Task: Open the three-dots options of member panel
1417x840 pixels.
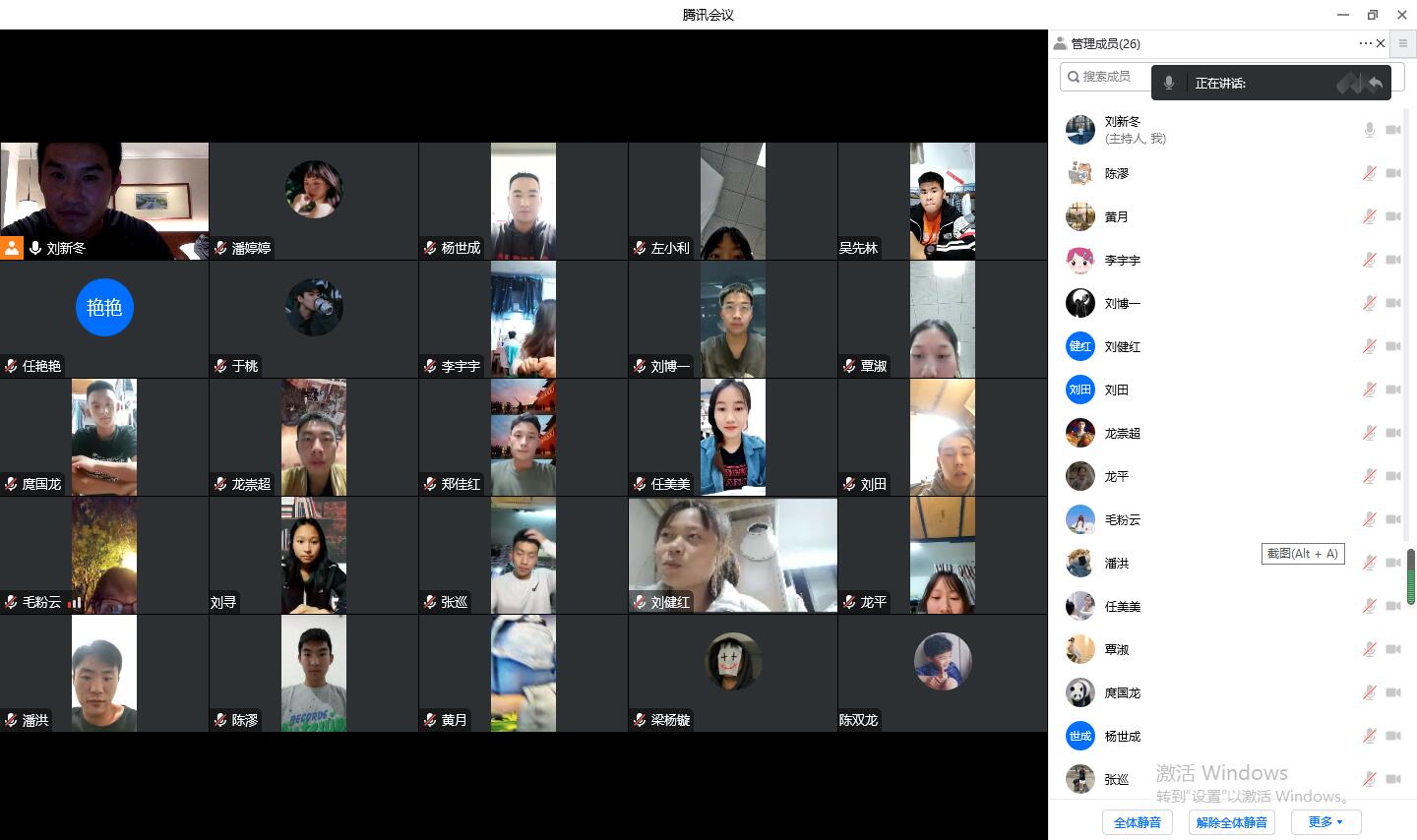Action: (1365, 43)
